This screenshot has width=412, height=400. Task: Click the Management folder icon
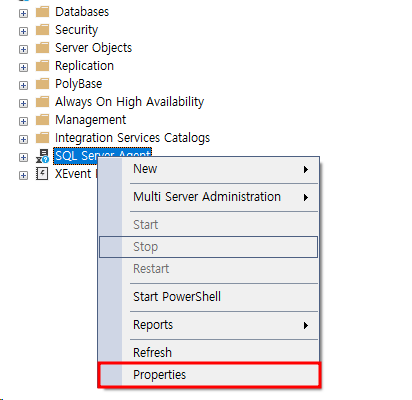(42, 120)
